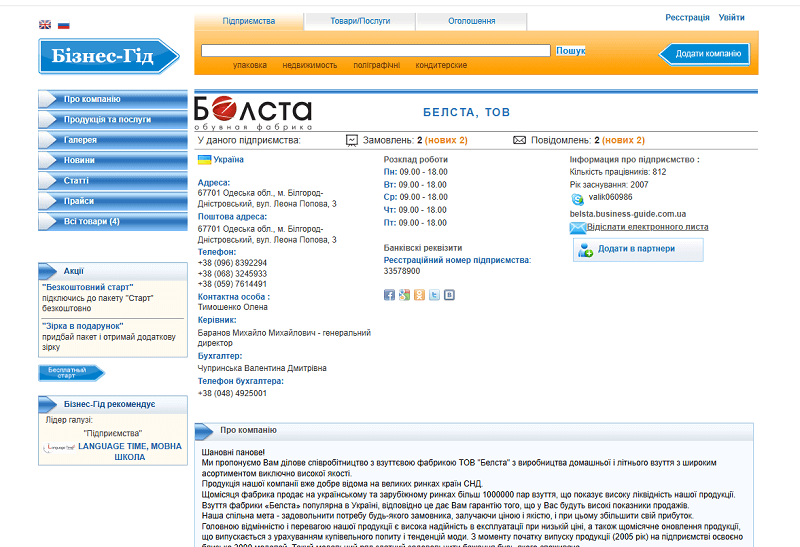Select the Оголошення search tab
This screenshot has height=547, width=800.
pyautogui.click(x=471, y=21)
